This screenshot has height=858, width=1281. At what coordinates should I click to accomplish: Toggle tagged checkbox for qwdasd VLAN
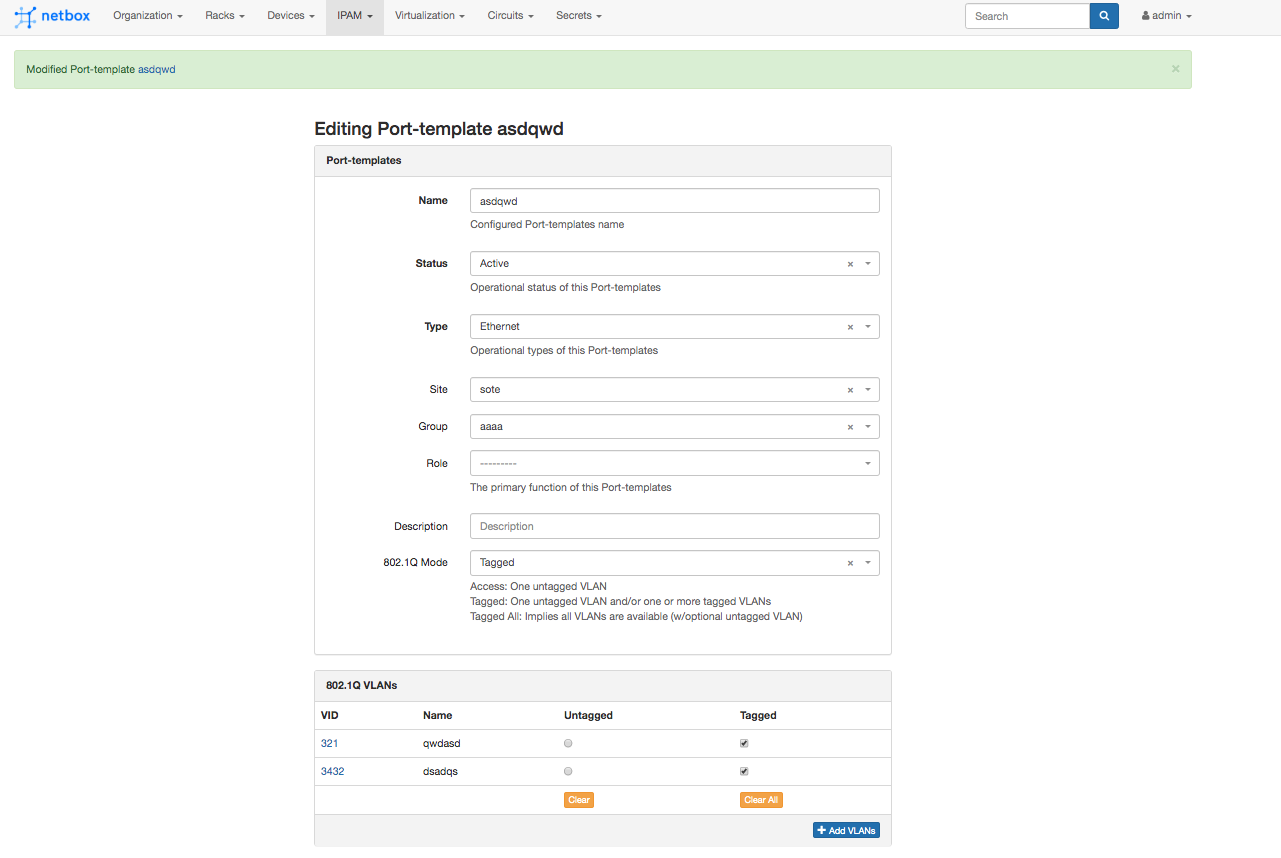(744, 744)
